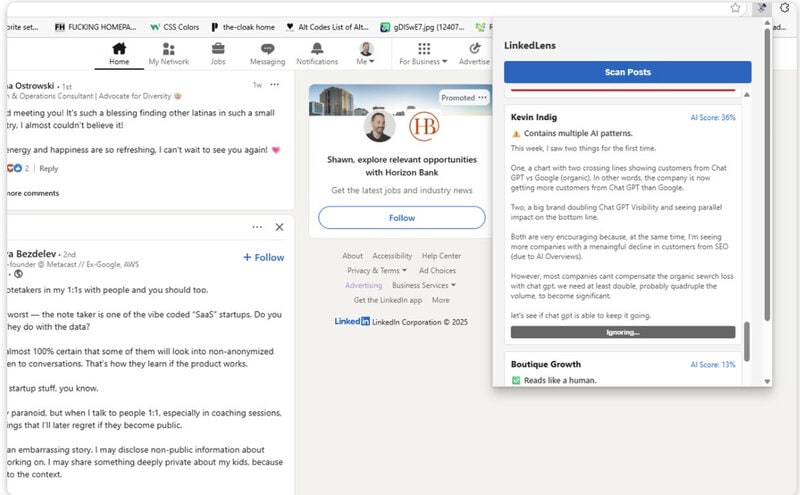Expand the For Business menu
This screenshot has height=495, width=800.
pos(423,54)
